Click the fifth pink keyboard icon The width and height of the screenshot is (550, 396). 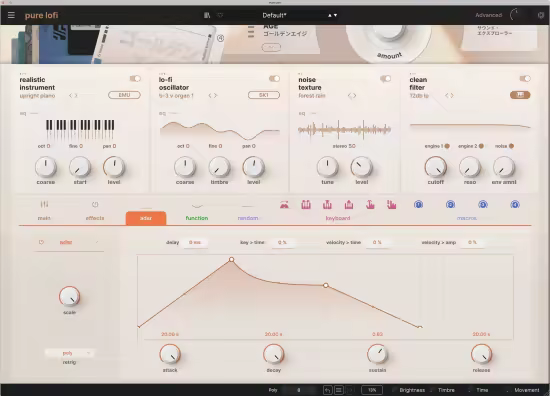[370, 205]
